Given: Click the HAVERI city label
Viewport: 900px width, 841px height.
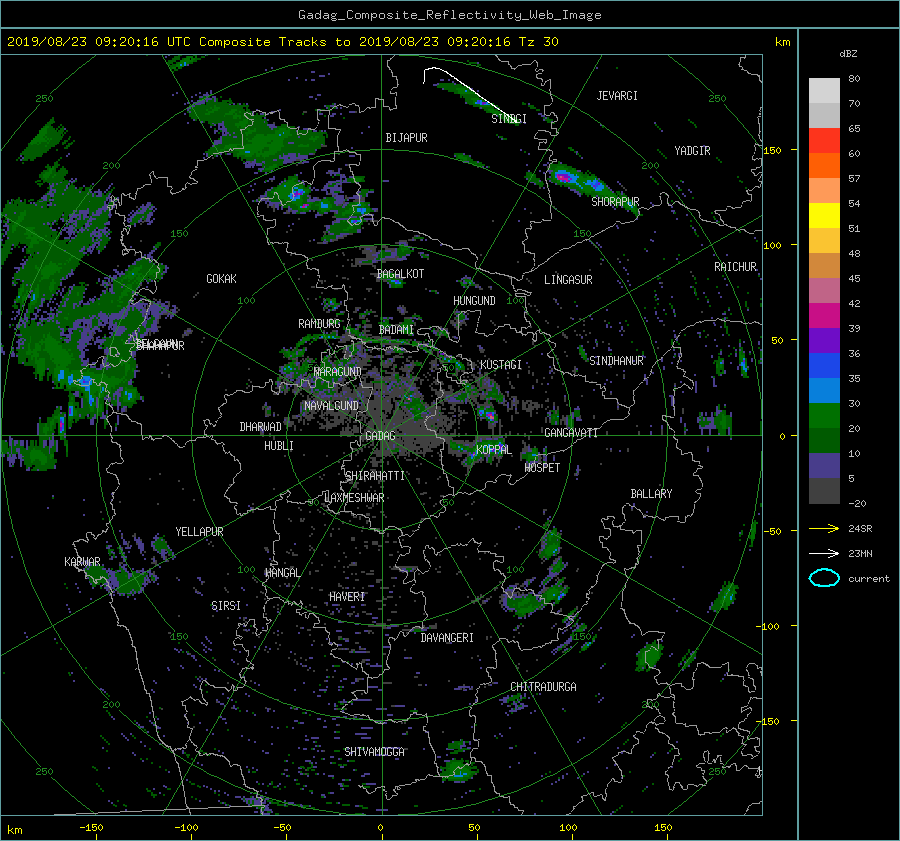Looking at the screenshot, I should [x=347, y=597].
